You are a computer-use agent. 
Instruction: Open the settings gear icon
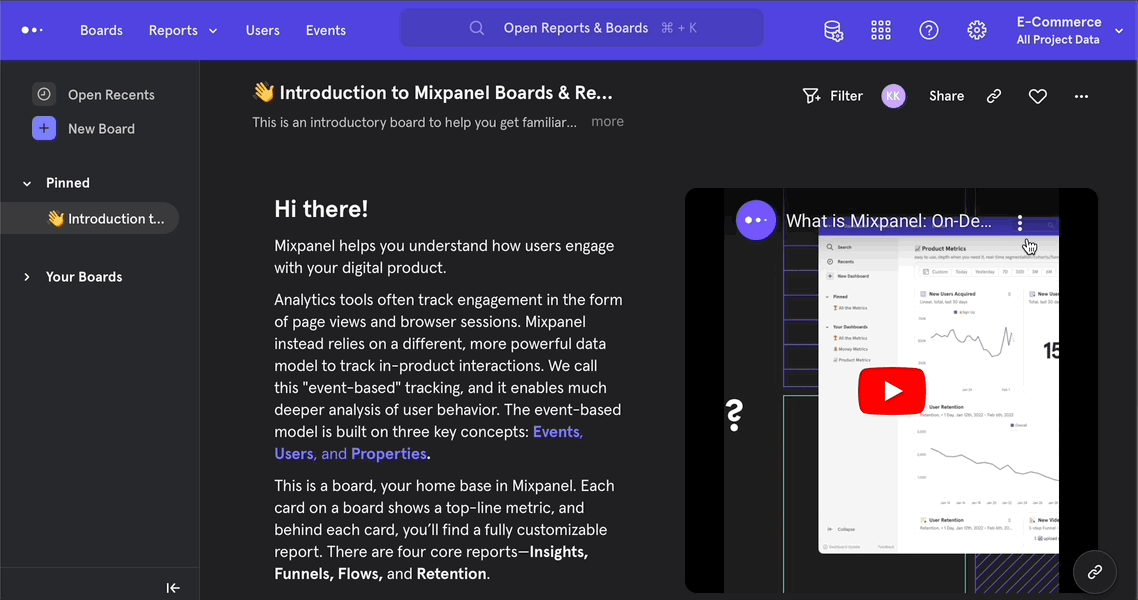977,30
